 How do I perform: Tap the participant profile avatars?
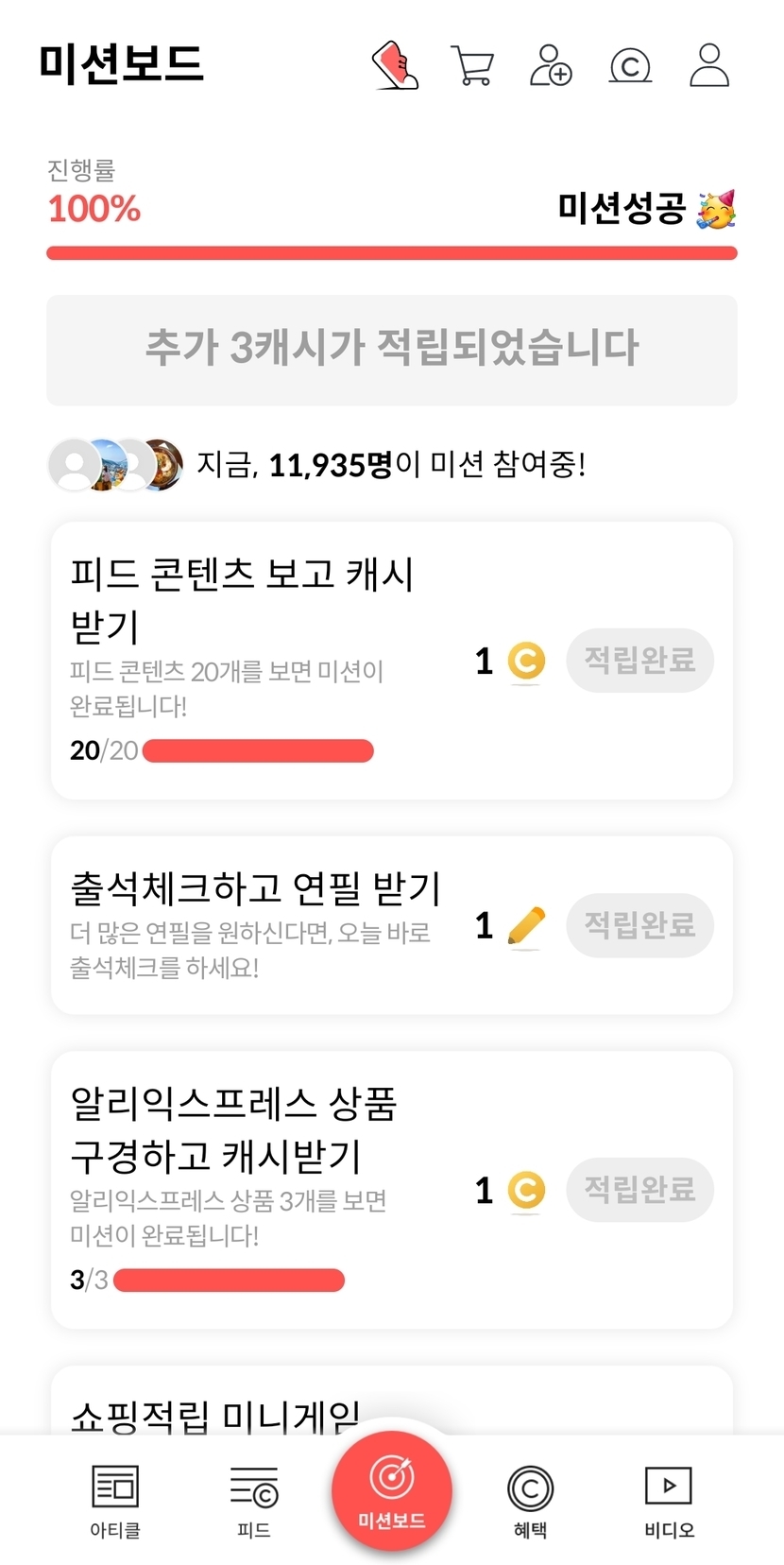pyautogui.click(x=116, y=464)
